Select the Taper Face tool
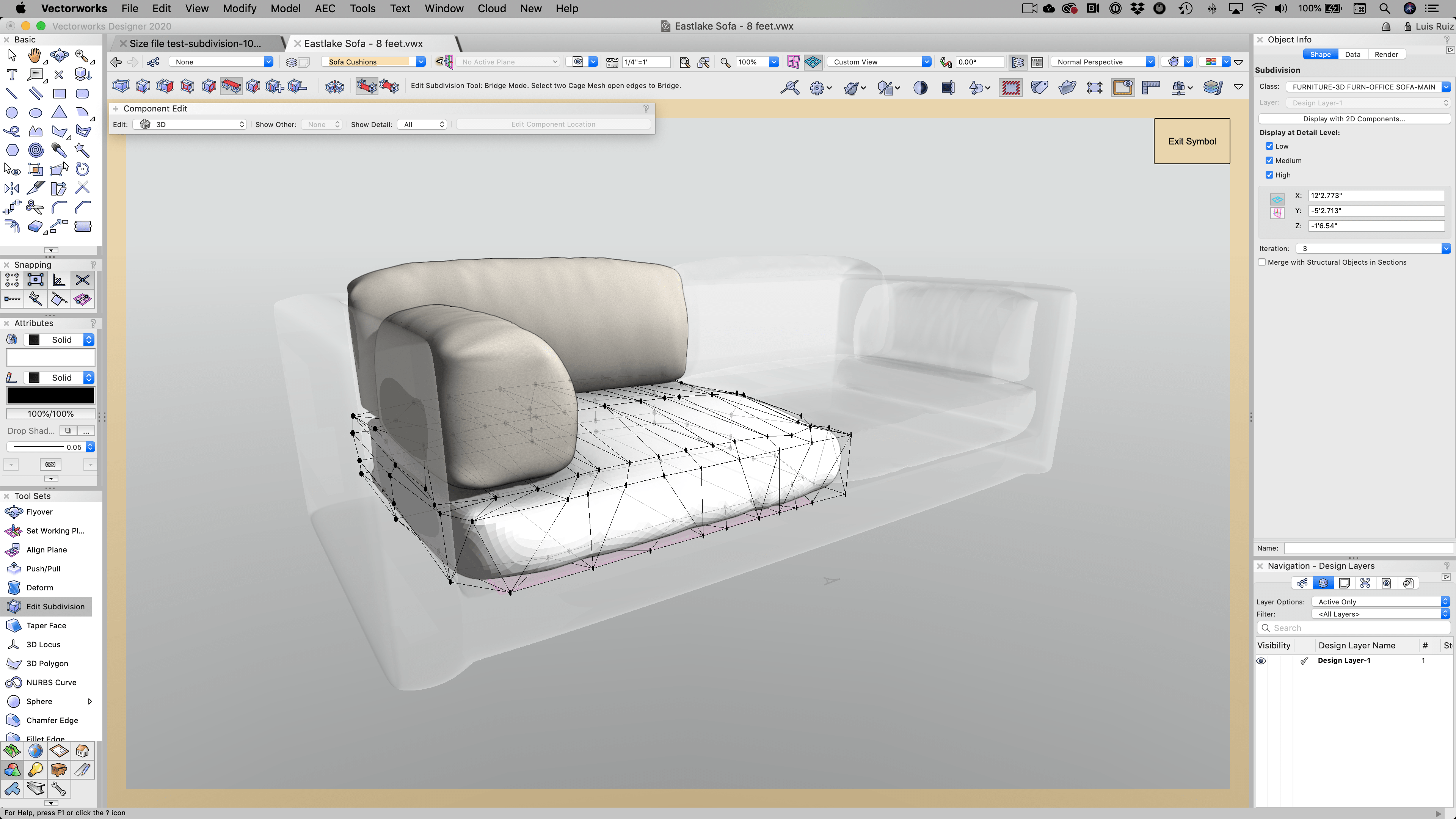 (x=46, y=626)
